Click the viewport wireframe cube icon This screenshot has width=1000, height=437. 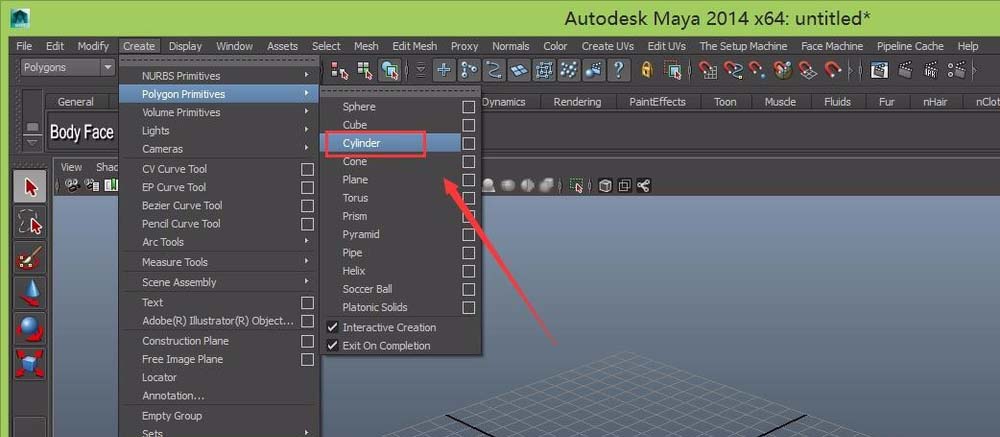coord(605,186)
